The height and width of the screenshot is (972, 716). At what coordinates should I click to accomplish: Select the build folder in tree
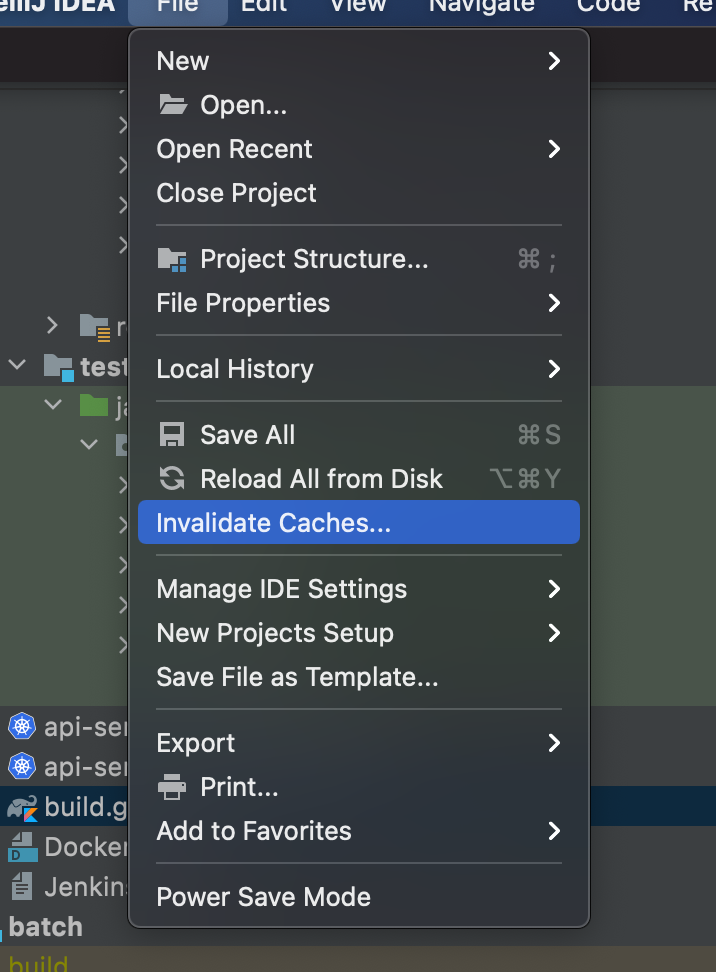tap(38, 963)
